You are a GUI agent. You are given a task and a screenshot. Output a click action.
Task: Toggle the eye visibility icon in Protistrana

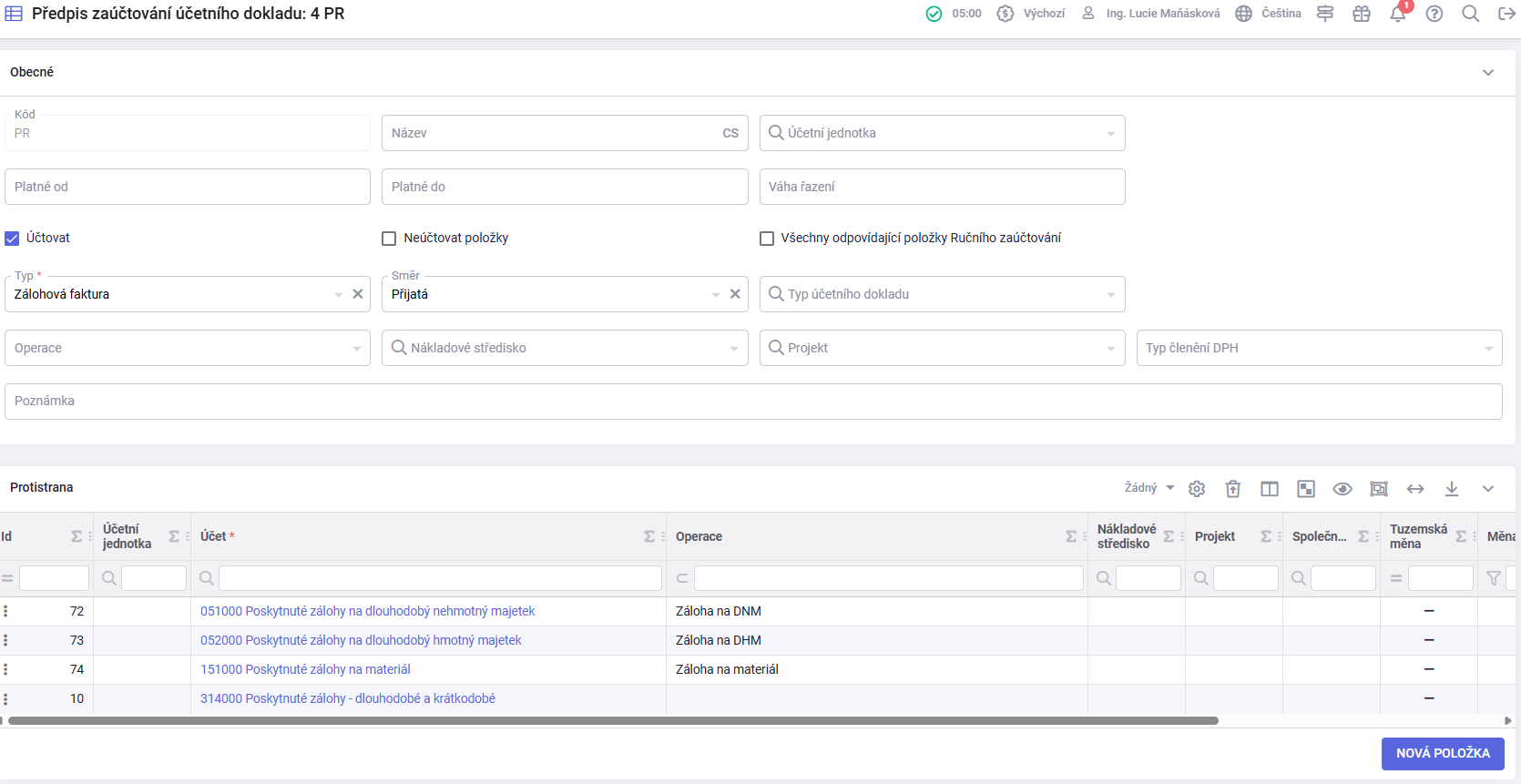(1342, 489)
